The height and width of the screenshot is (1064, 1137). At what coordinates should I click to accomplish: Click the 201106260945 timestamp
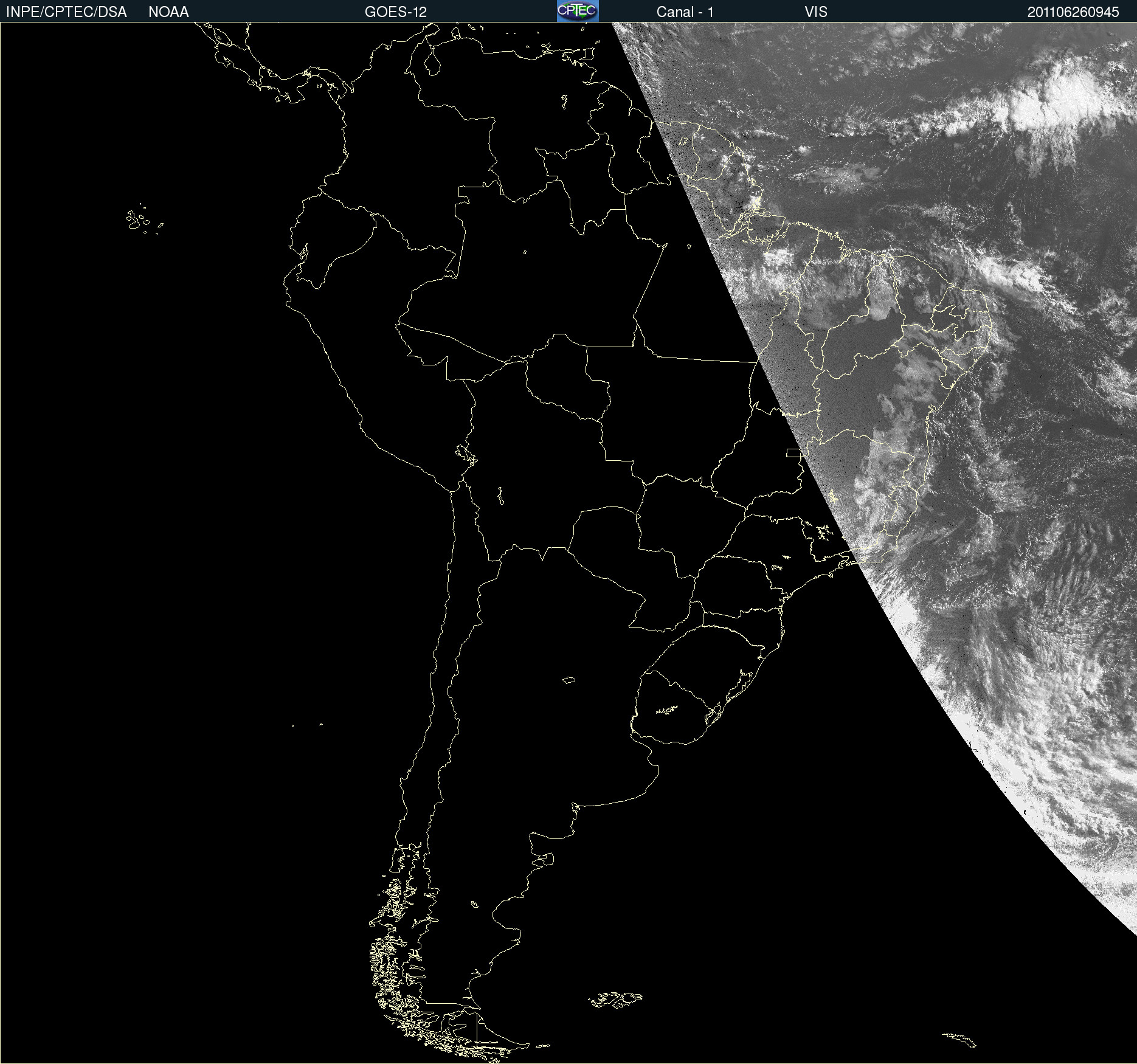coord(1073,12)
